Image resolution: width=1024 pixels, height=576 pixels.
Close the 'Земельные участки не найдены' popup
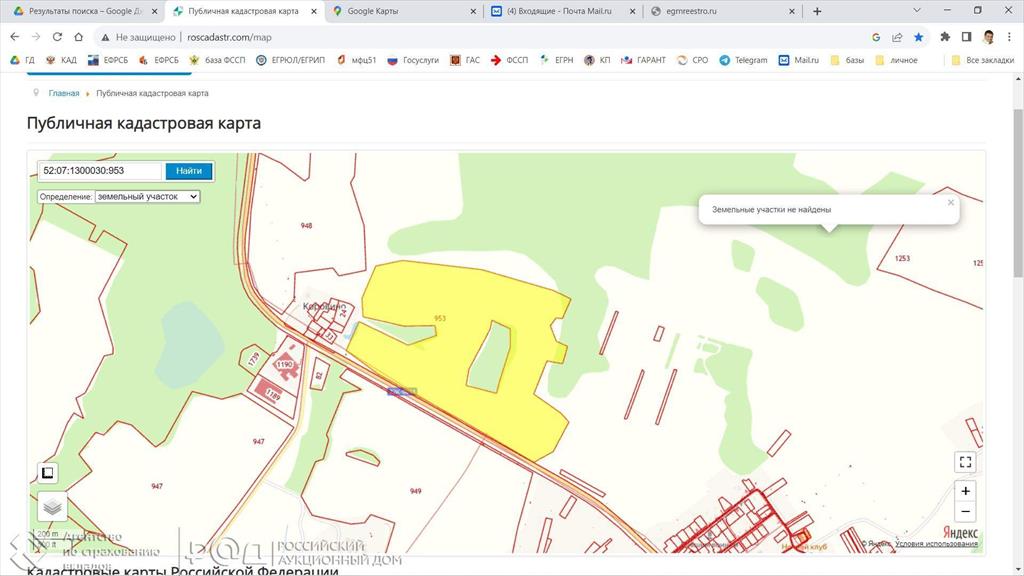(951, 202)
